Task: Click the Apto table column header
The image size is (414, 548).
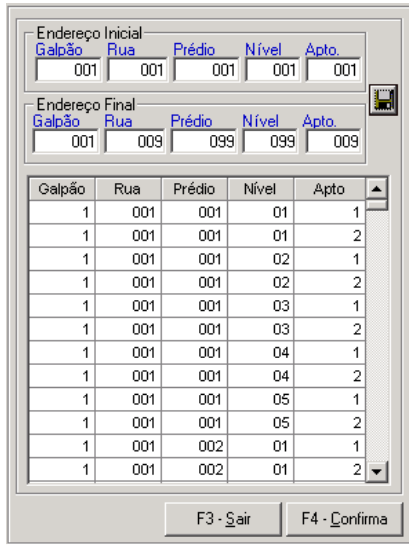Action: pos(329,189)
